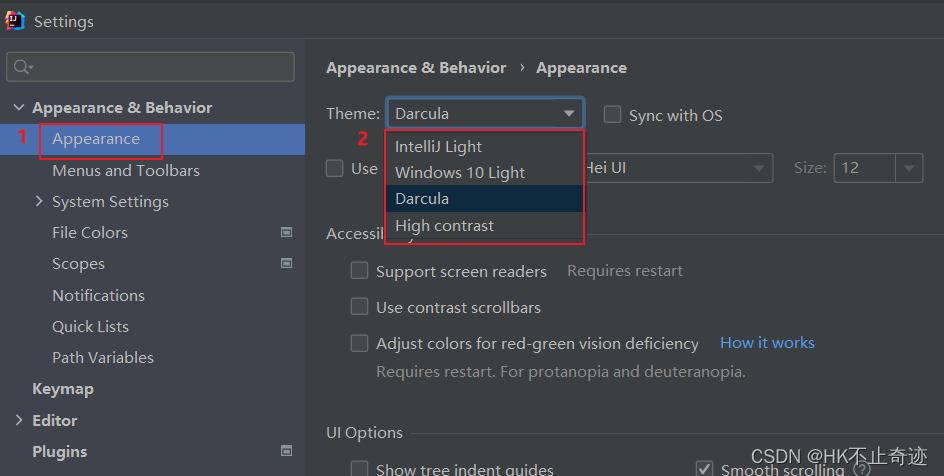Image resolution: width=944 pixels, height=476 pixels.
Task: Click the Appearance breadcrumb label
Action: click(x=582, y=68)
